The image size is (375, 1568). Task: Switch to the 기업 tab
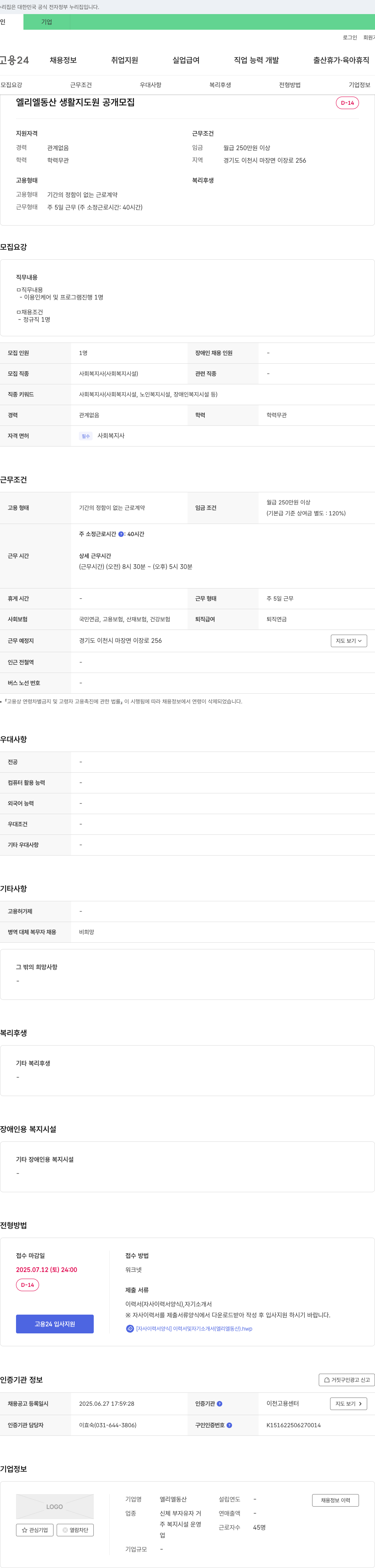[47, 22]
